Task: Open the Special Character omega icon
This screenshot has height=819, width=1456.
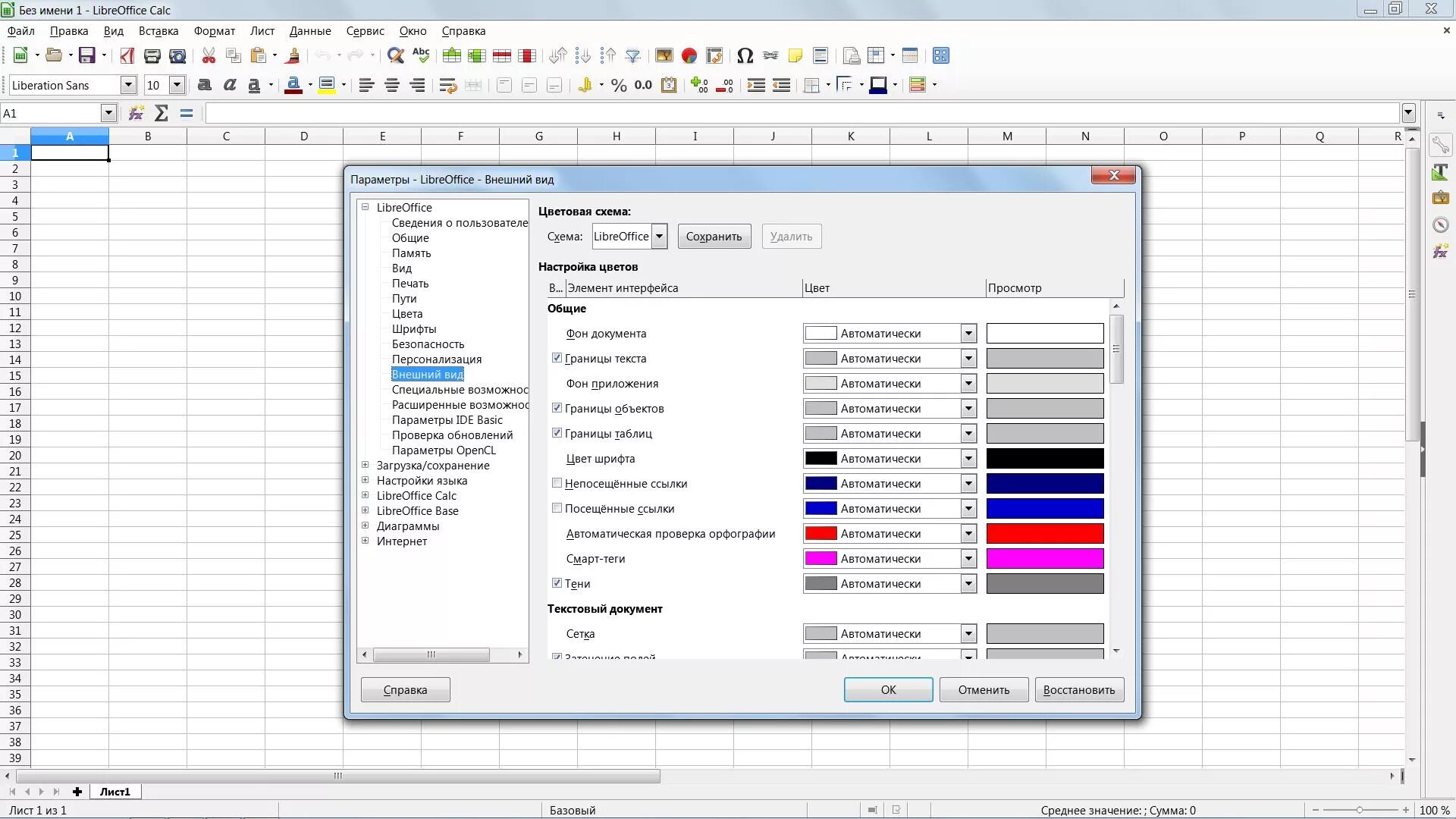Action: coord(745,55)
